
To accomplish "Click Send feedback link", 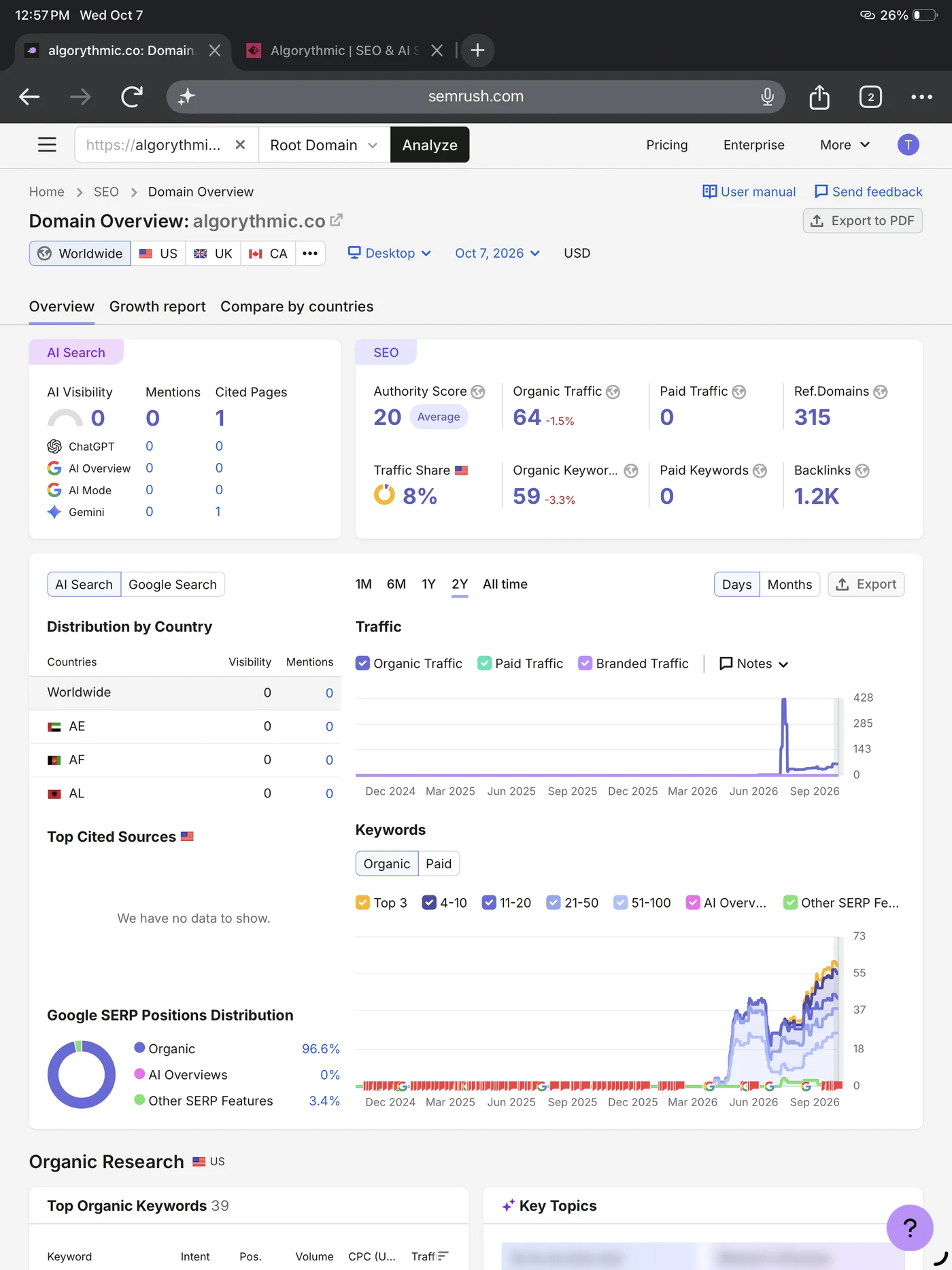I will tap(868, 192).
